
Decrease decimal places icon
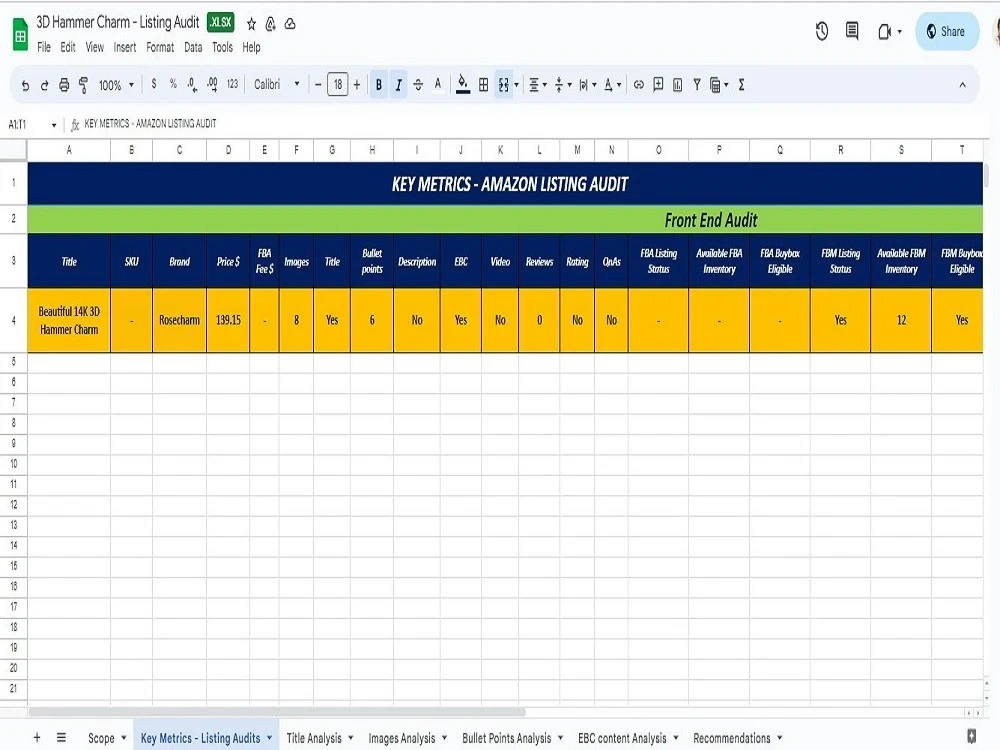(192, 84)
